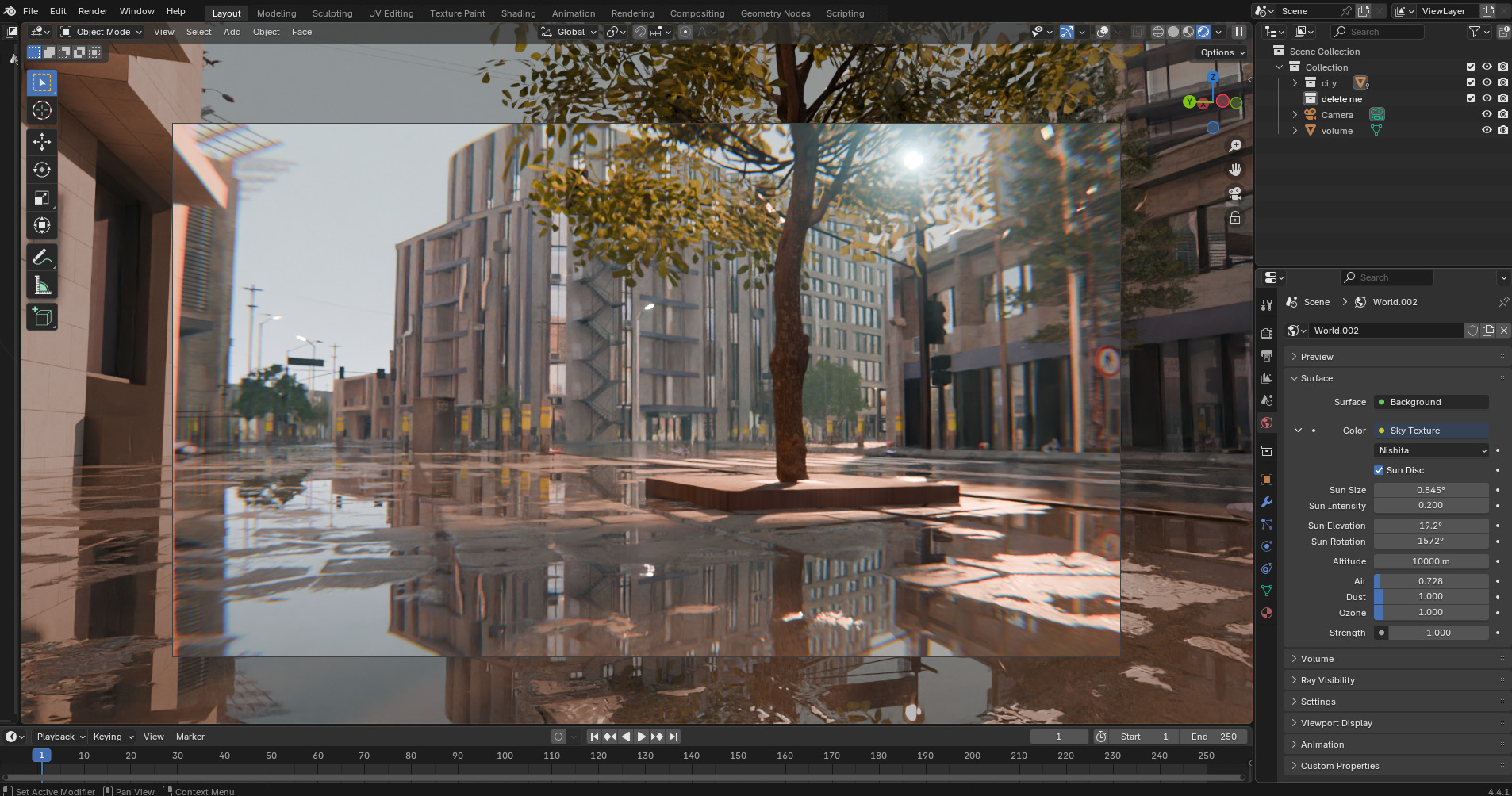
Task: Open the Scene properties tab
Action: (x=1267, y=400)
